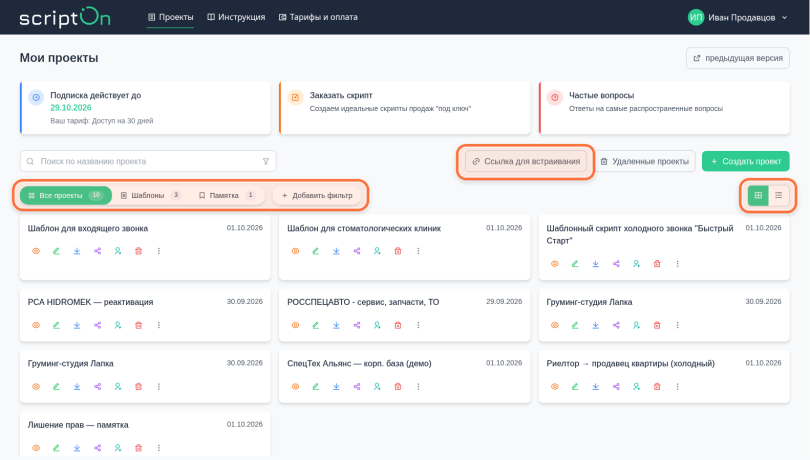The image size is (810, 460).
Task: Open the Проекты navigation tab
Action: [170, 17]
